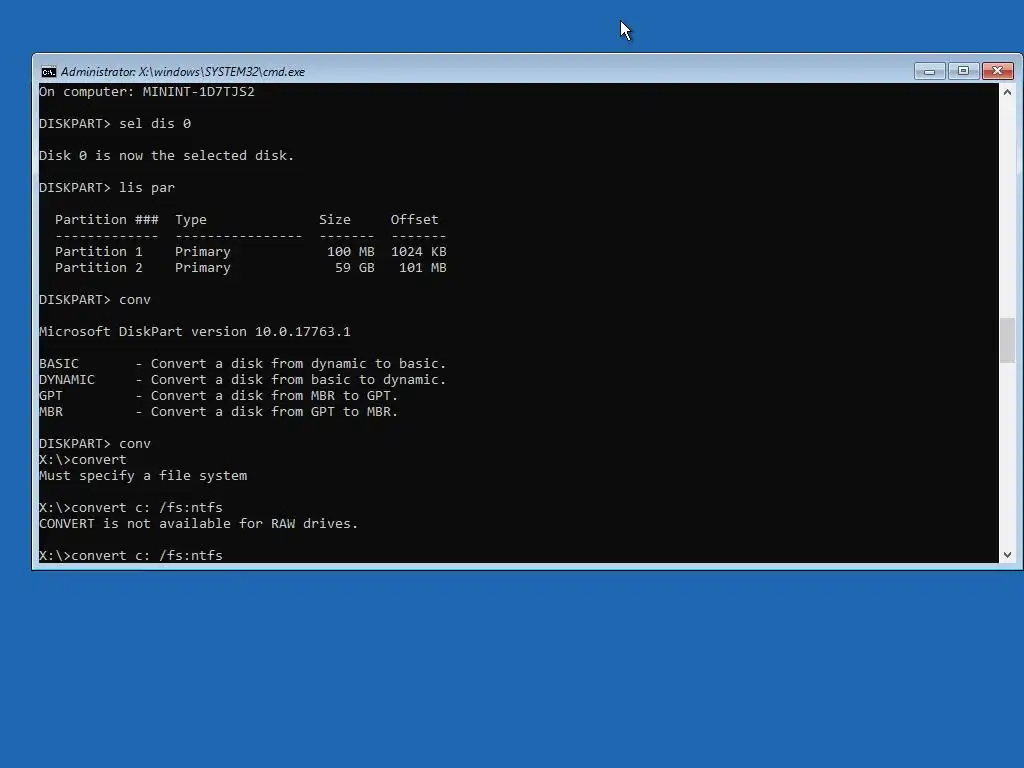Click 'CONVERT is not available for RAW drives.'
Image resolution: width=1024 pixels, height=768 pixels.
click(199, 524)
